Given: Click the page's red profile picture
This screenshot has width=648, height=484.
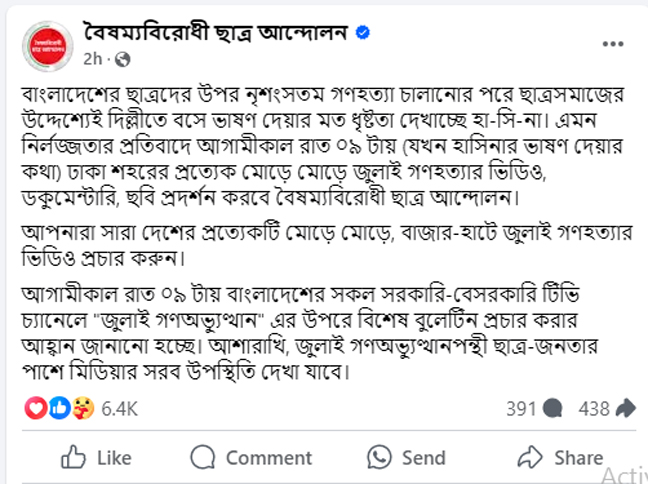Looking at the screenshot, I should tap(48, 46).
